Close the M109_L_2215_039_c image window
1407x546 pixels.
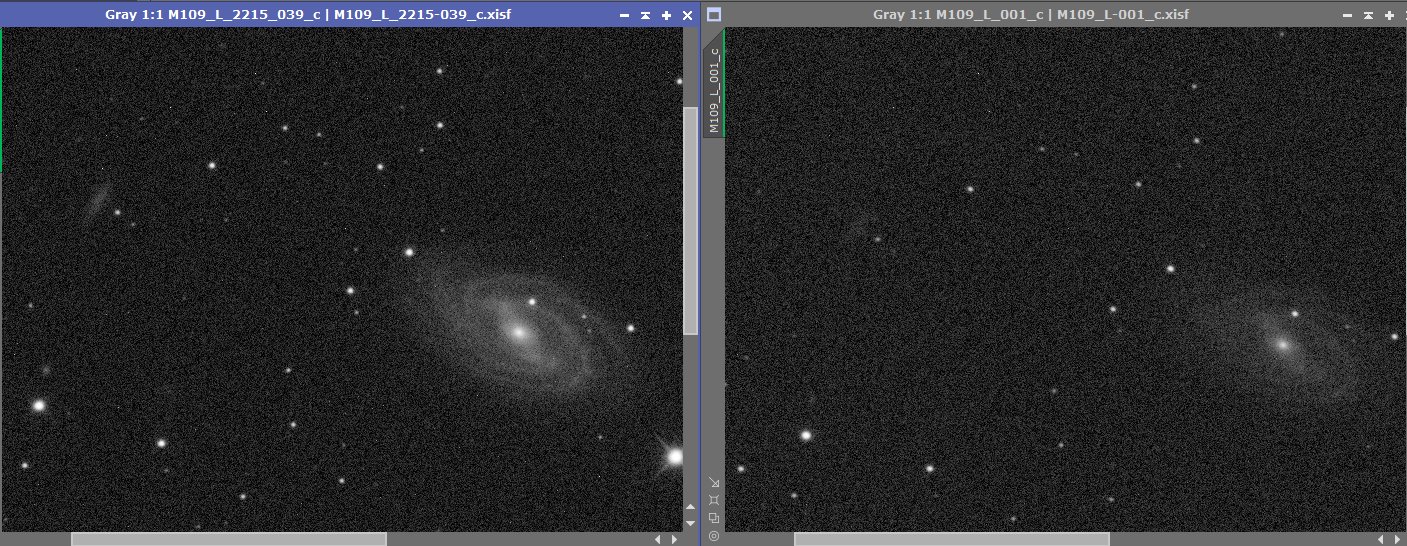(687, 16)
